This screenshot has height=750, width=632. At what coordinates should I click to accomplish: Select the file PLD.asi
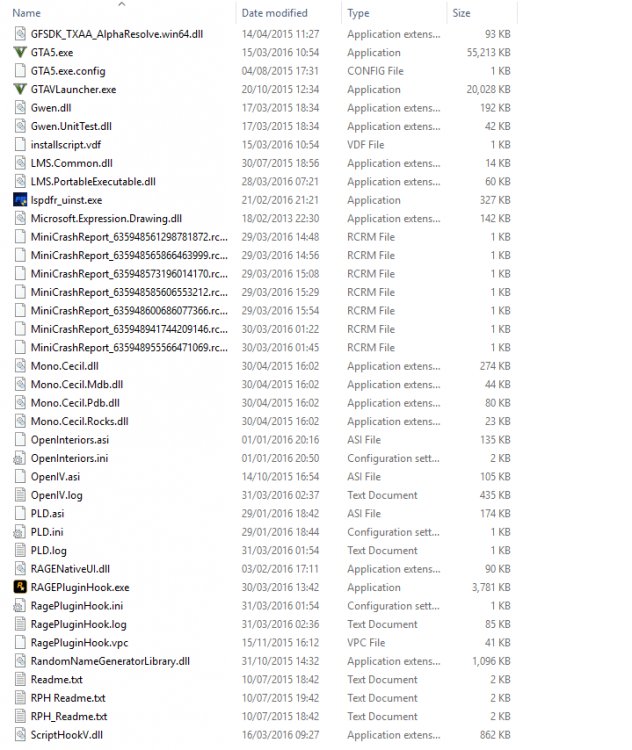pos(47,513)
